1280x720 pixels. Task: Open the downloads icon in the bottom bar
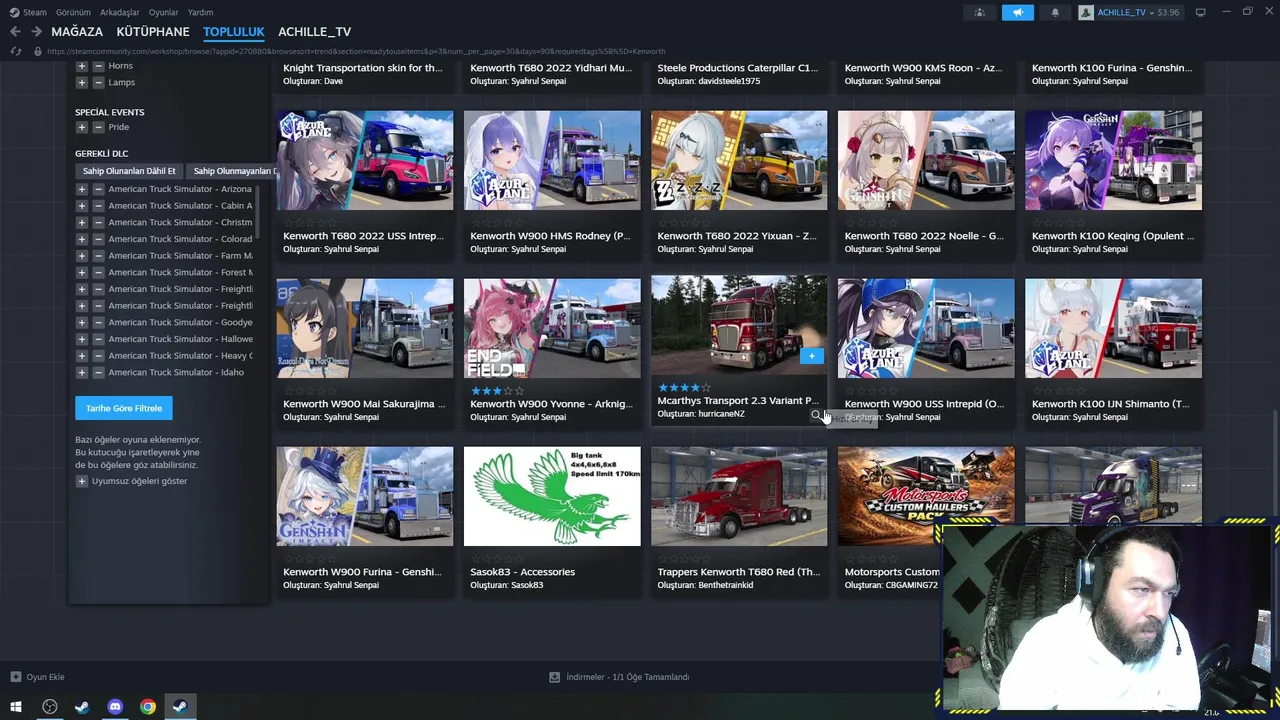coord(554,677)
